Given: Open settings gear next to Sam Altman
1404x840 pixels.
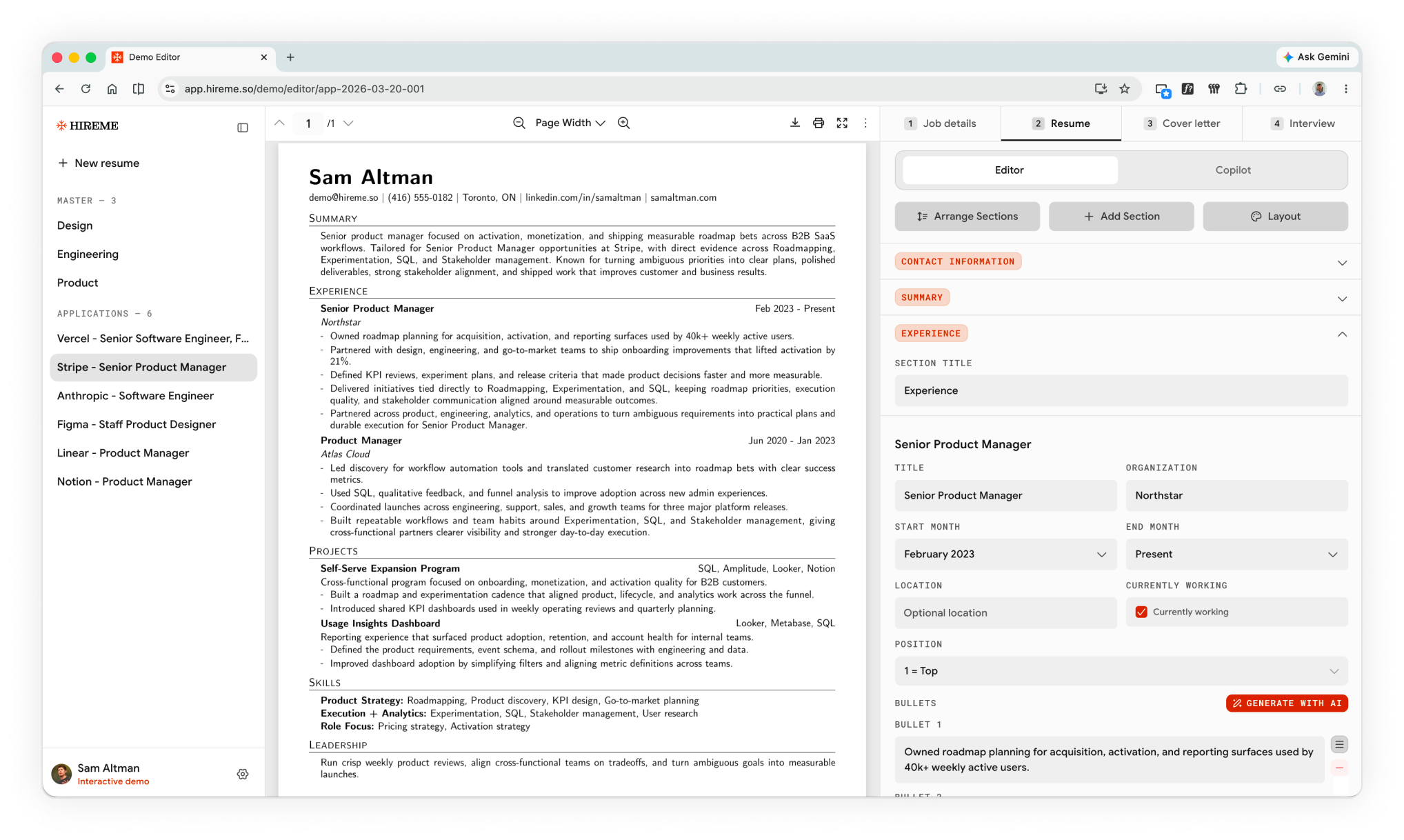Looking at the screenshot, I should click(243, 774).
